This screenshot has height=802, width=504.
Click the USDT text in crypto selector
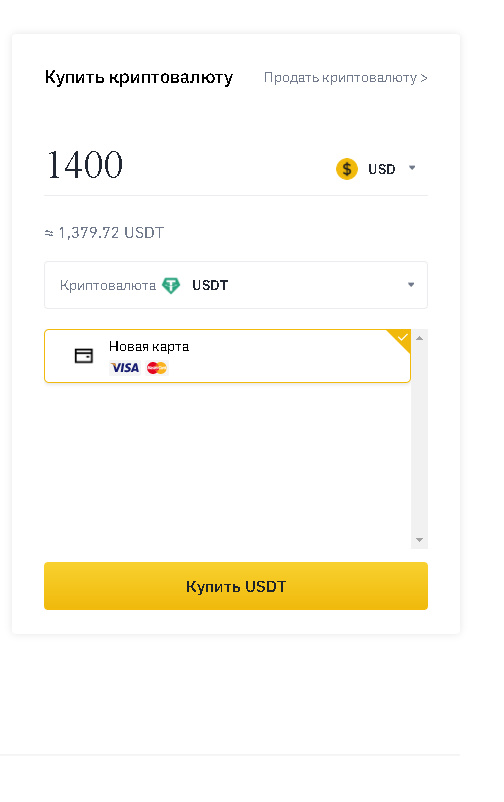pyautogui.click(x=210, y=285)
